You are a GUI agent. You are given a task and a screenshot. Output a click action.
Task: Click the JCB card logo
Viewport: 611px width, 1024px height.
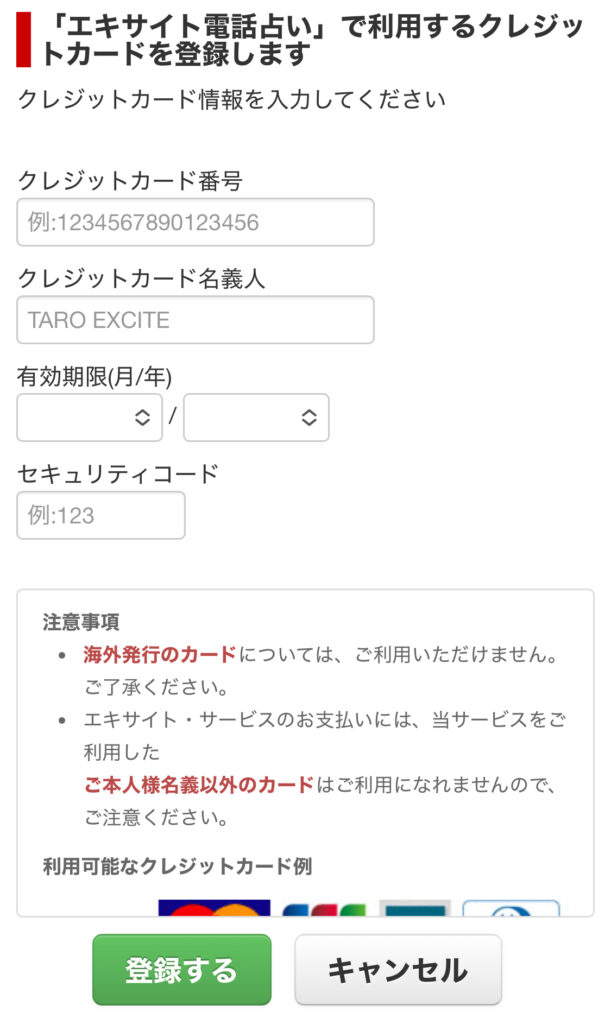click(324, 909)
